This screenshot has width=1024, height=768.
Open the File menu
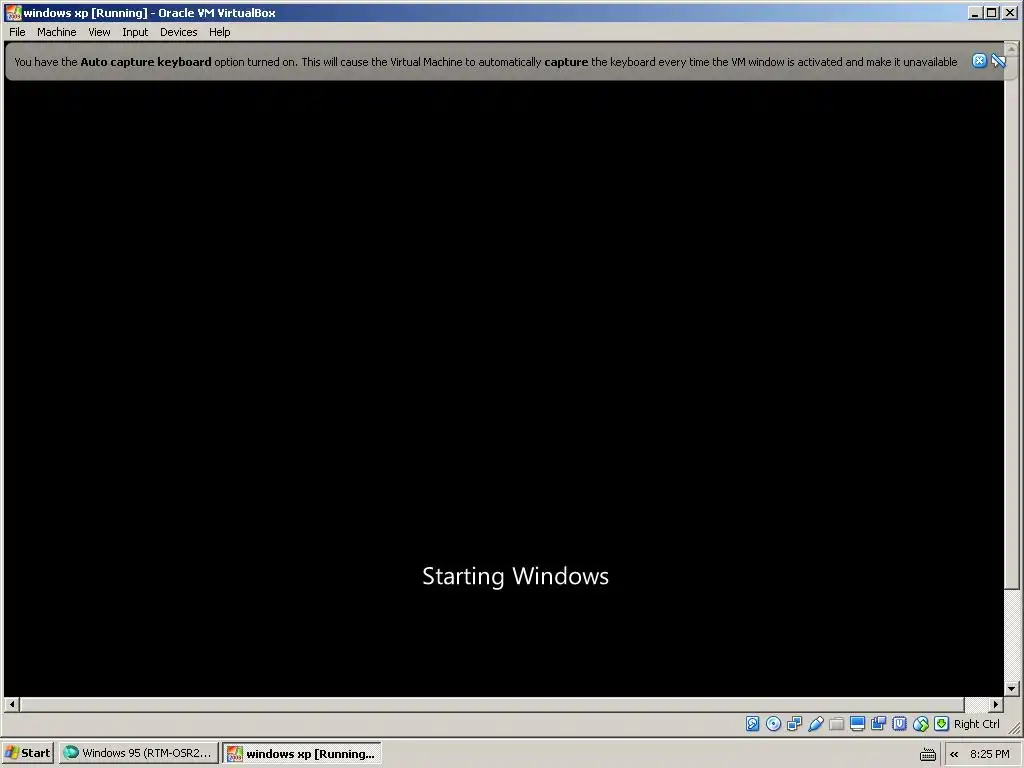click(x=17, y=32)
